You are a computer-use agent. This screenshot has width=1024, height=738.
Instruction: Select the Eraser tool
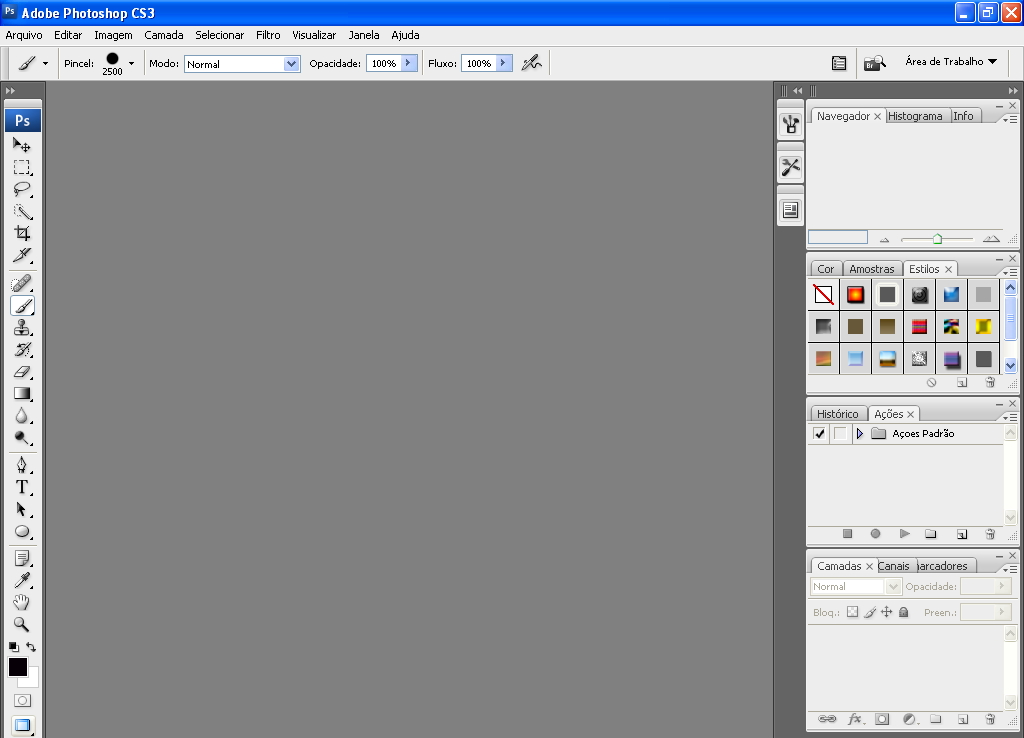(x=22, y=372)
